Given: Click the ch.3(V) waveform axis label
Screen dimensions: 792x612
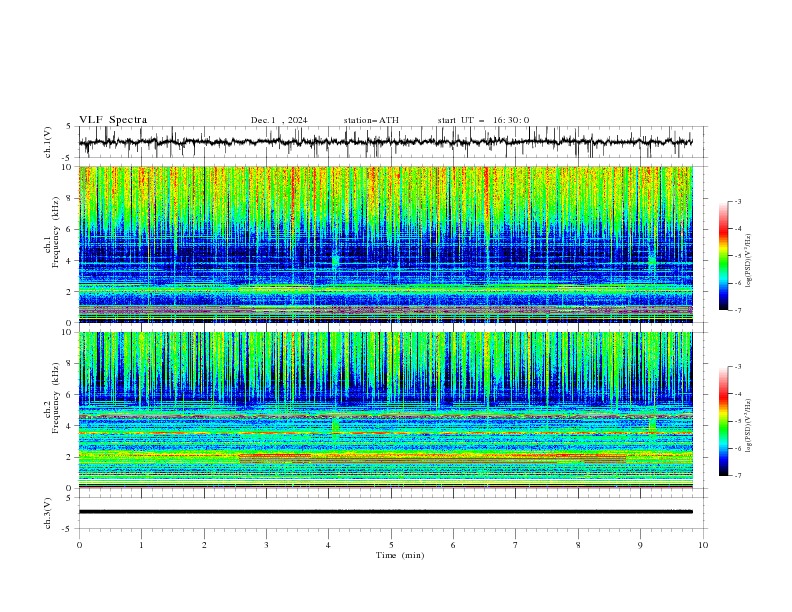Looking at the screenshot, I should (48, 513).
